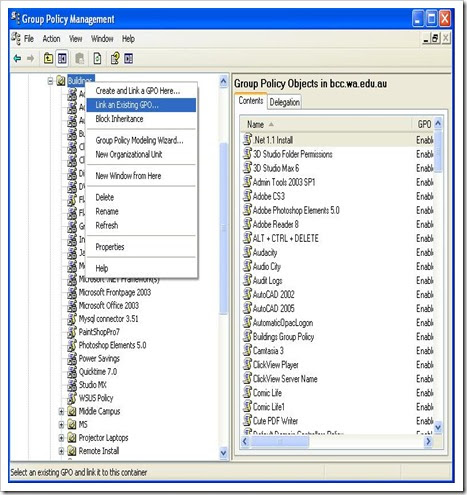Image resolution: width=467 pixels, height=495 pixels.
Task: Open the File menu
Action: pyautogui.click(x=29, y=39)
